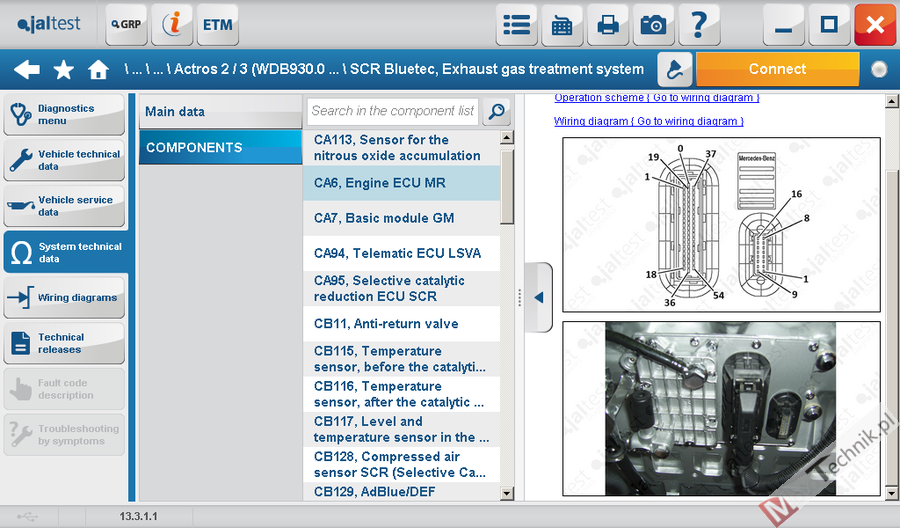Click the magnifier search icon
900x528 pixels.
click(x=497, y=111)
